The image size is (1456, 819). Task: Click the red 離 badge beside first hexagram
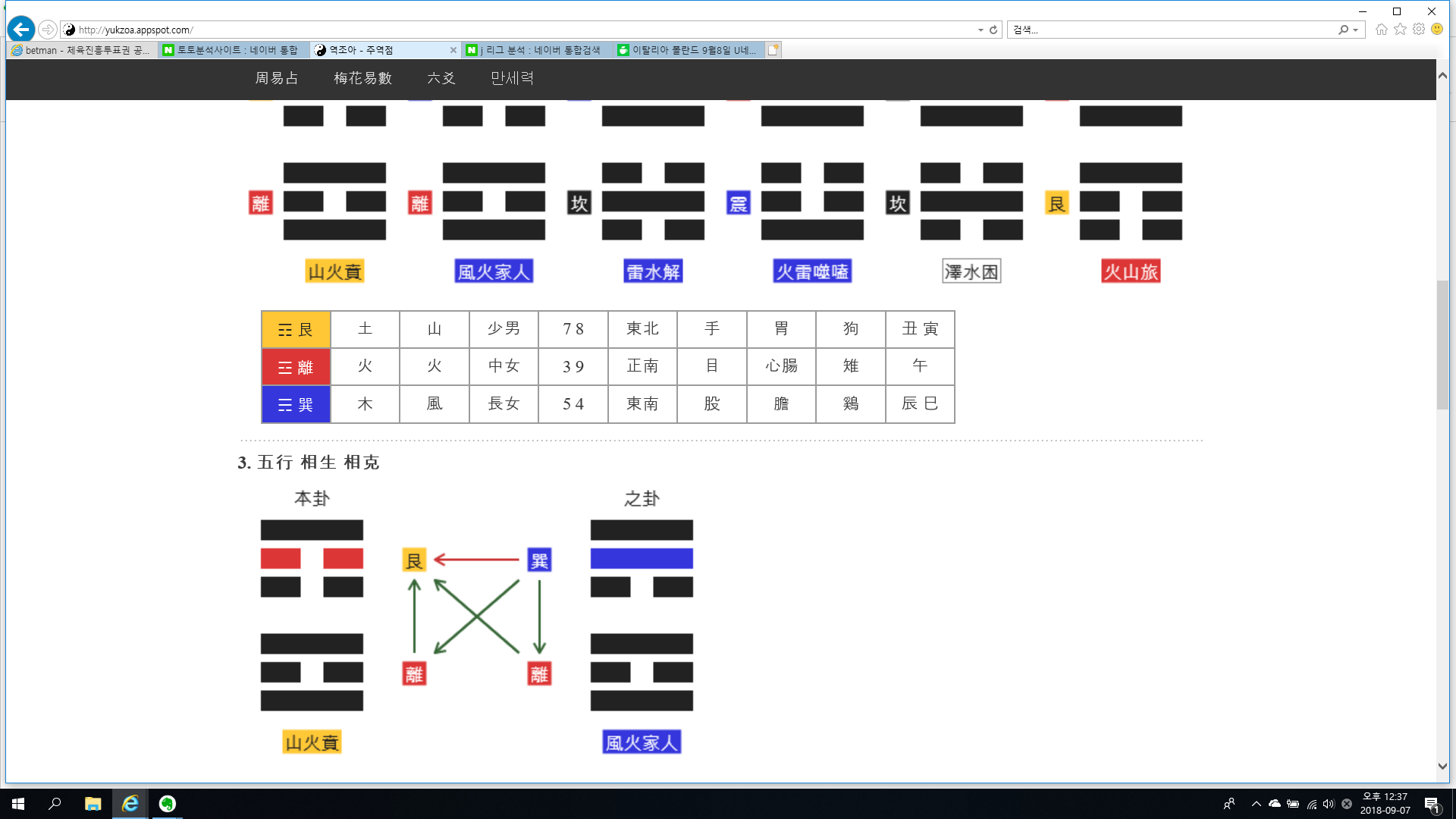261,203
